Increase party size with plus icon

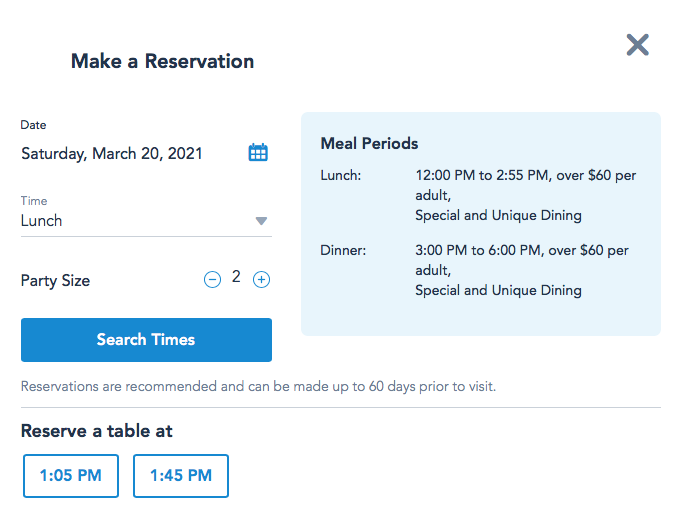[x=261, y=280]
